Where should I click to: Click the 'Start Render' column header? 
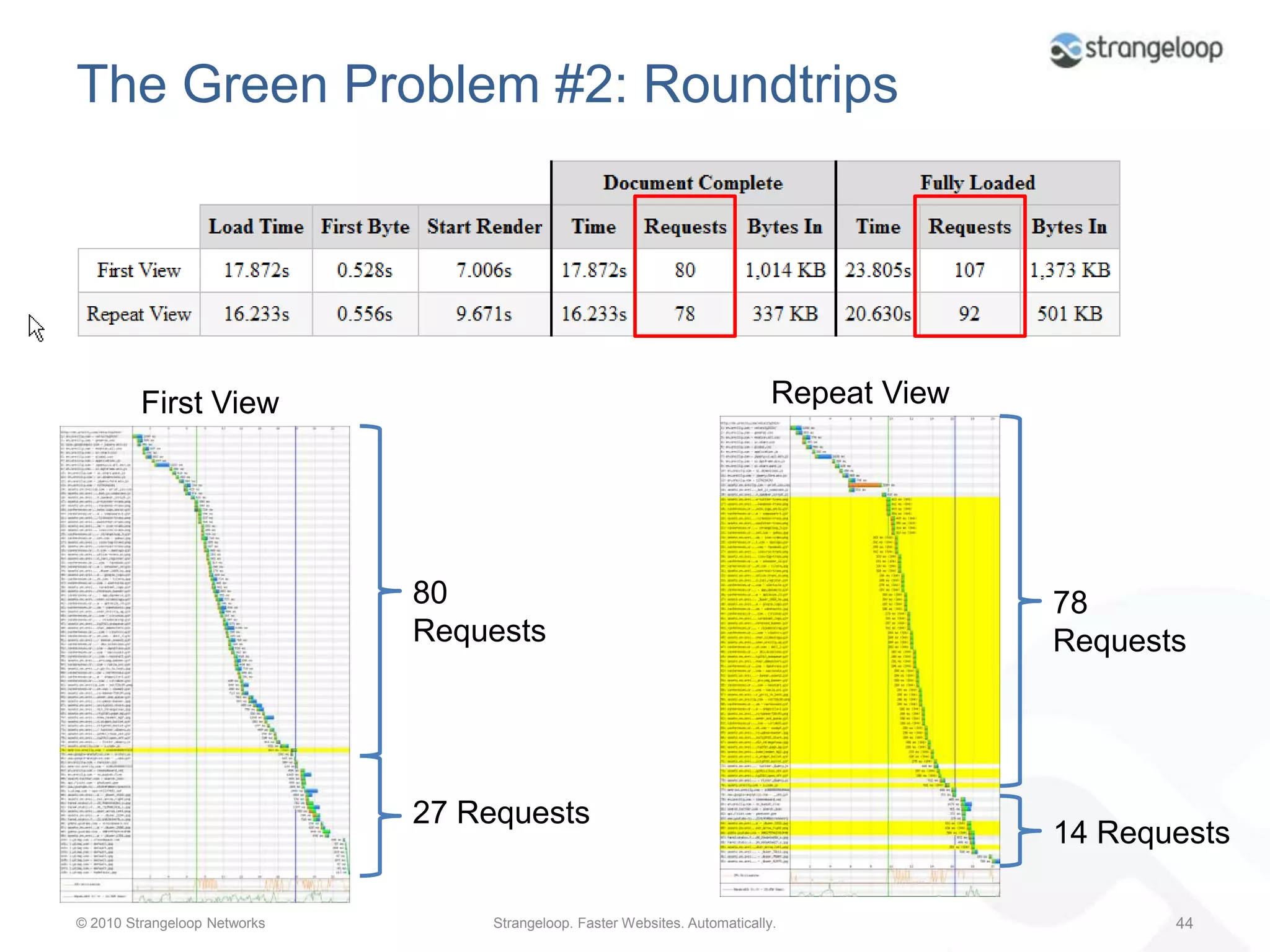tap(484, 227)
